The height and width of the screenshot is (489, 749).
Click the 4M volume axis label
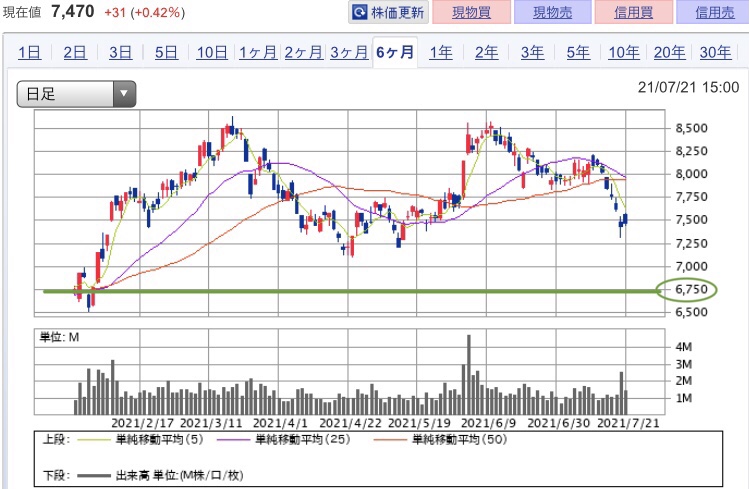[x=684, y=347]
